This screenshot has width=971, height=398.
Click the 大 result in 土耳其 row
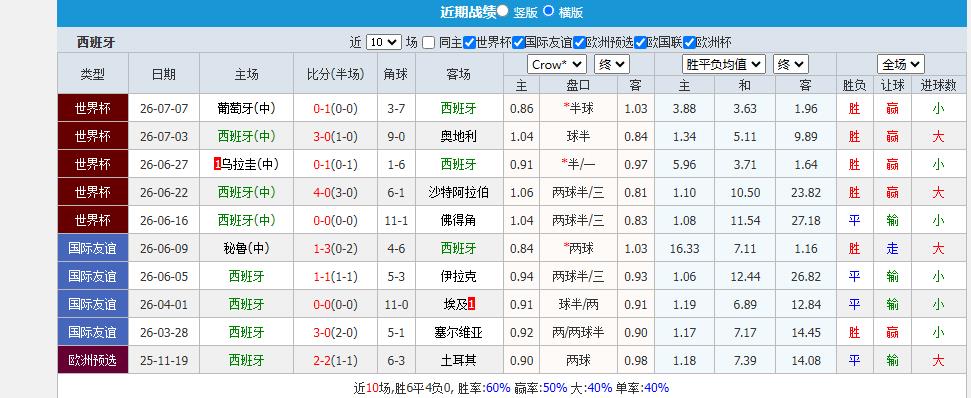pyautogui.click(x=938, y=360)
